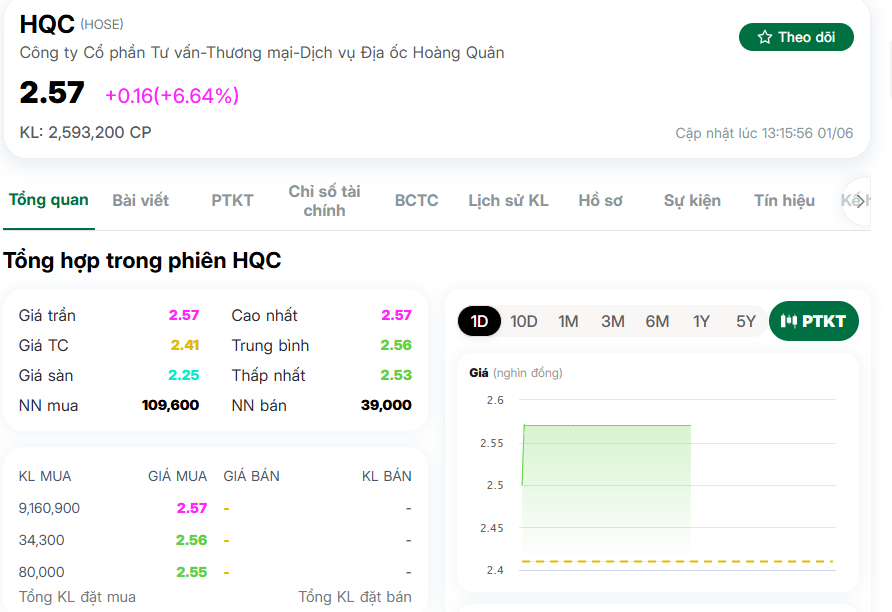Click the Giá trần value 2.57
This screenshot has width=892, height=612.
(x=184, y=315)
